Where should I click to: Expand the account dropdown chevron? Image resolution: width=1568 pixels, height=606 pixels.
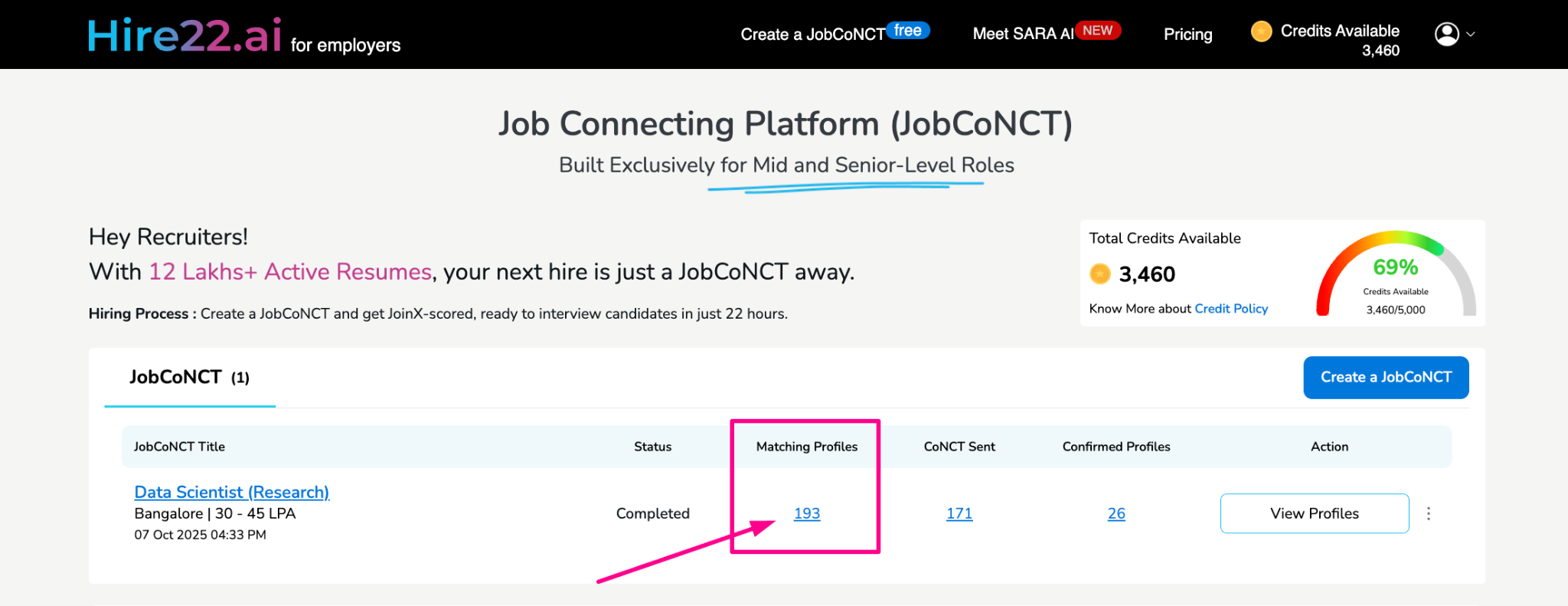point(1471,34)
